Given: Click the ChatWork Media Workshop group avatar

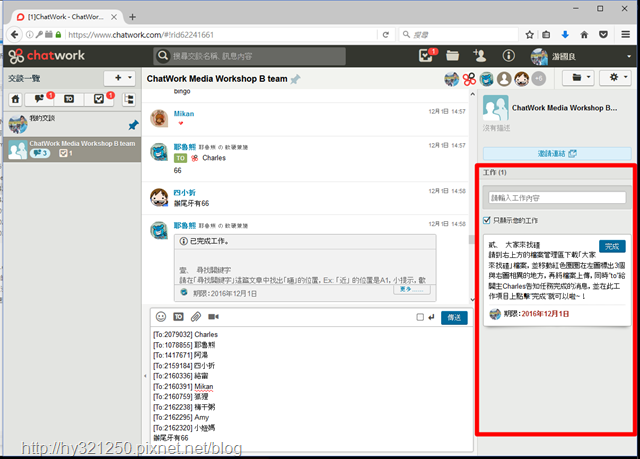Looking at the screenshot, I should pos(496,108).
